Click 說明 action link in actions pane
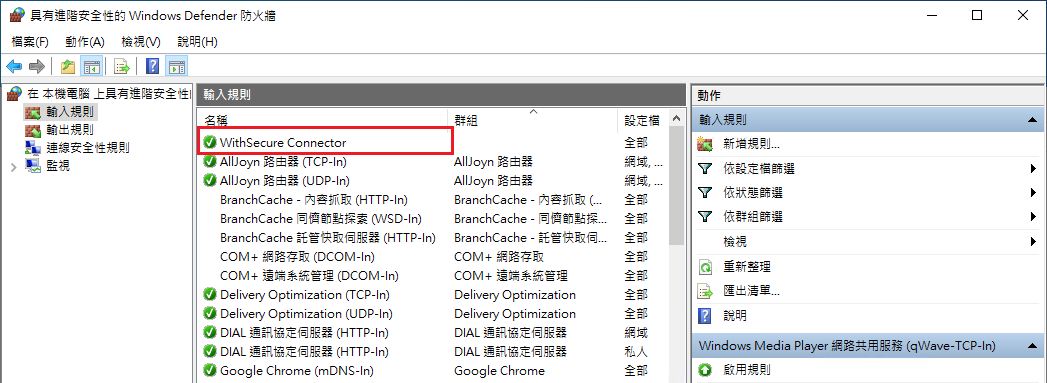 735,316
